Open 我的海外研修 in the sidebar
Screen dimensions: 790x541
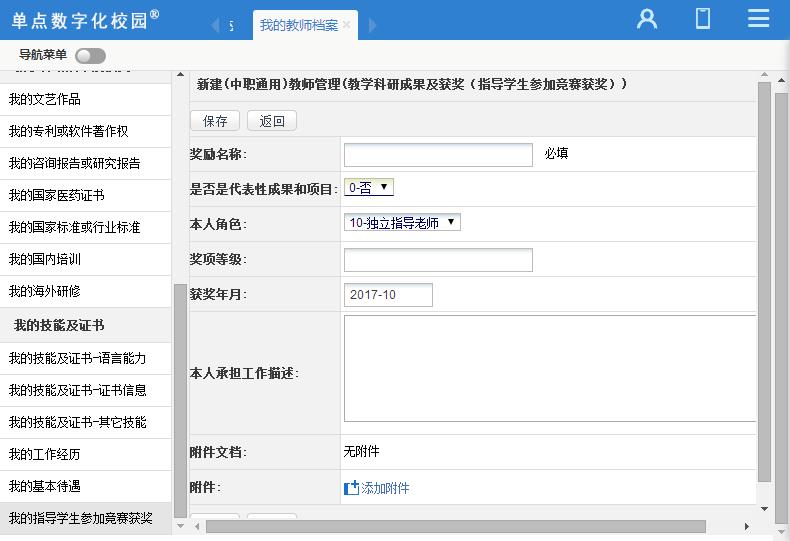[44, 291]
